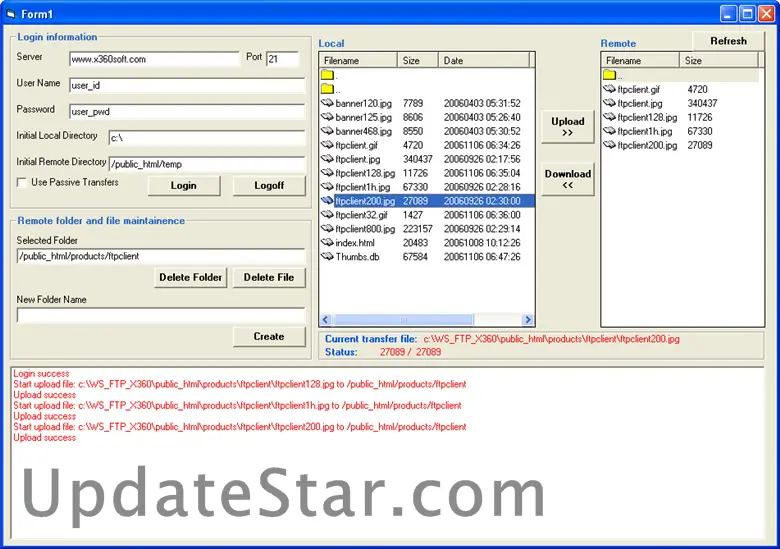Screen dimensions: 780x549
Task: Click the single-dot folder icon in Local list
Action: pos(327,75)
